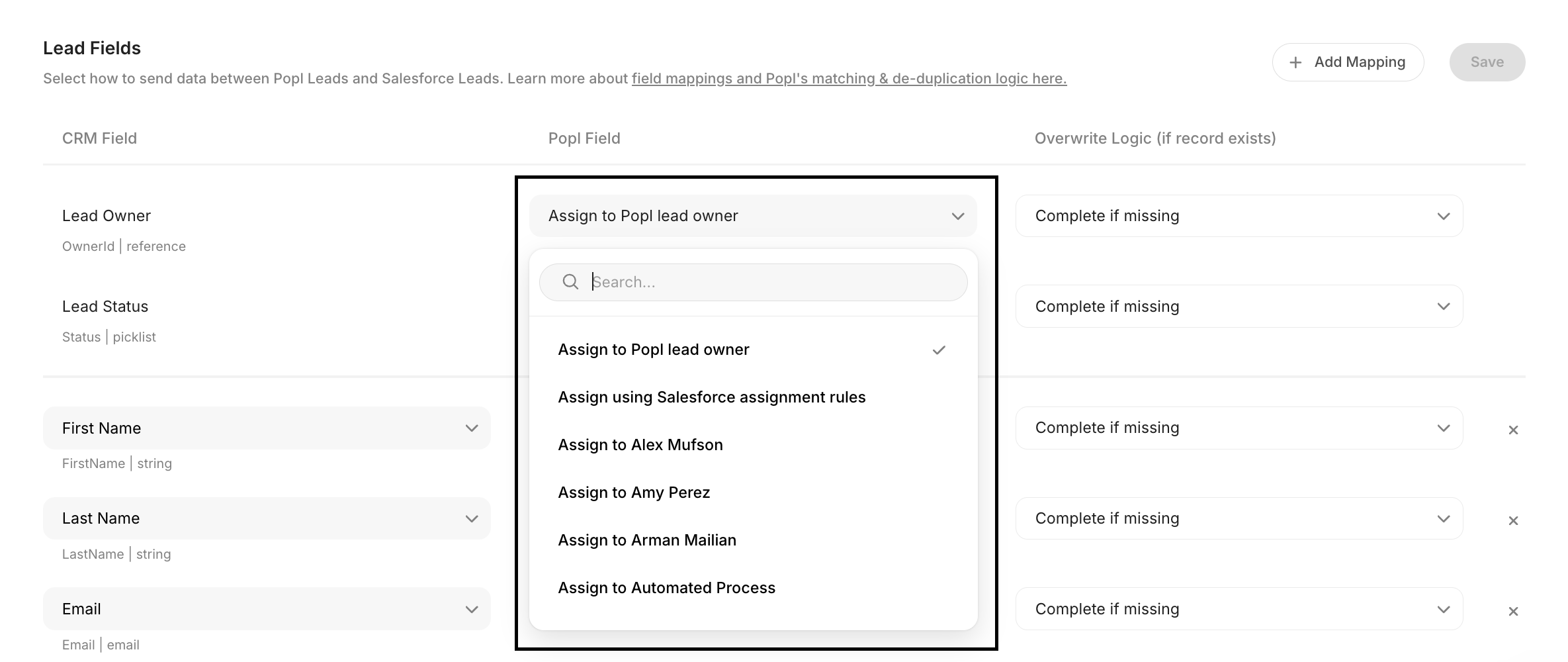Choose Assign to Popl lead owner option
This screenshot has width=1568, height=662.
click(654, 350)
